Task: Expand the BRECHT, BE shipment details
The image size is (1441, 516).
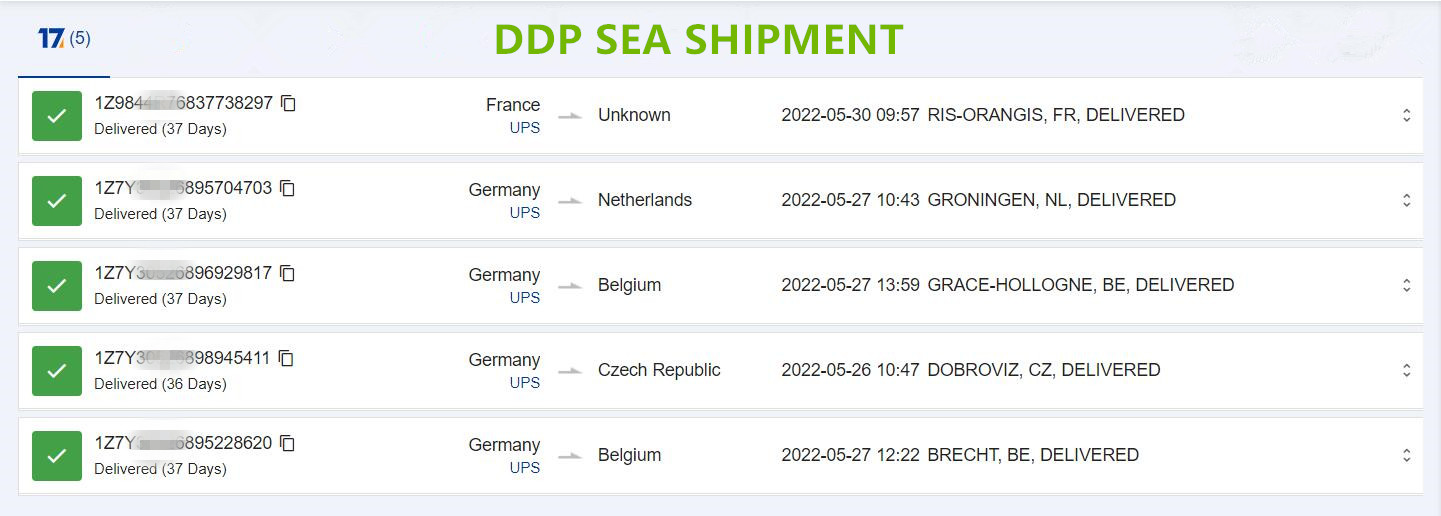Action: 1406,455
